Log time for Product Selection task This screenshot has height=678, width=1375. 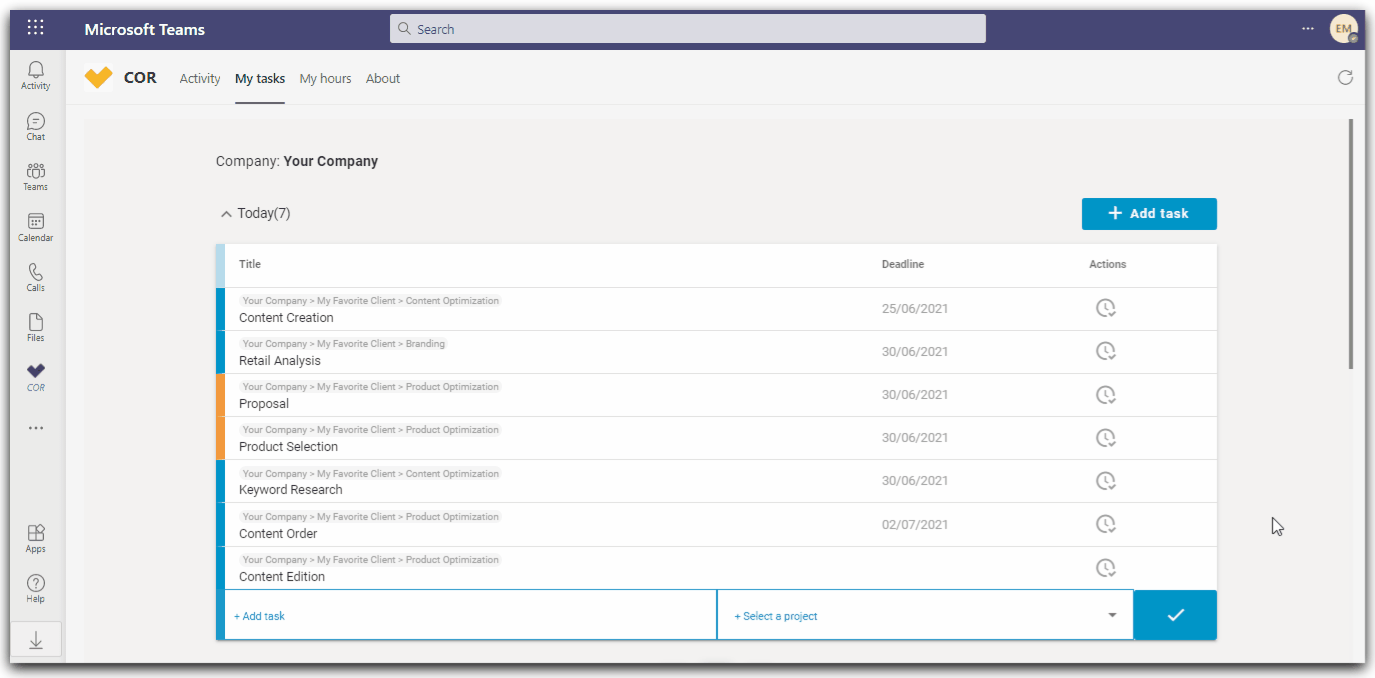(x=1105, y=437)
